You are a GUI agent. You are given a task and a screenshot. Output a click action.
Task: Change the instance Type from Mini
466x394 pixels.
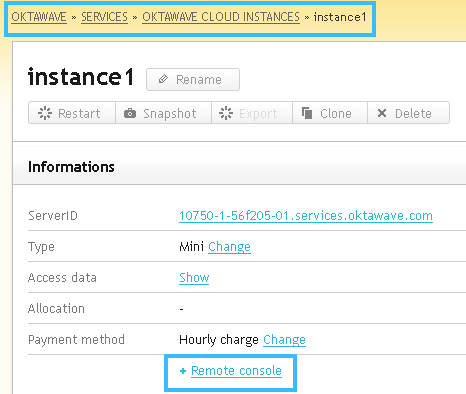229,247
